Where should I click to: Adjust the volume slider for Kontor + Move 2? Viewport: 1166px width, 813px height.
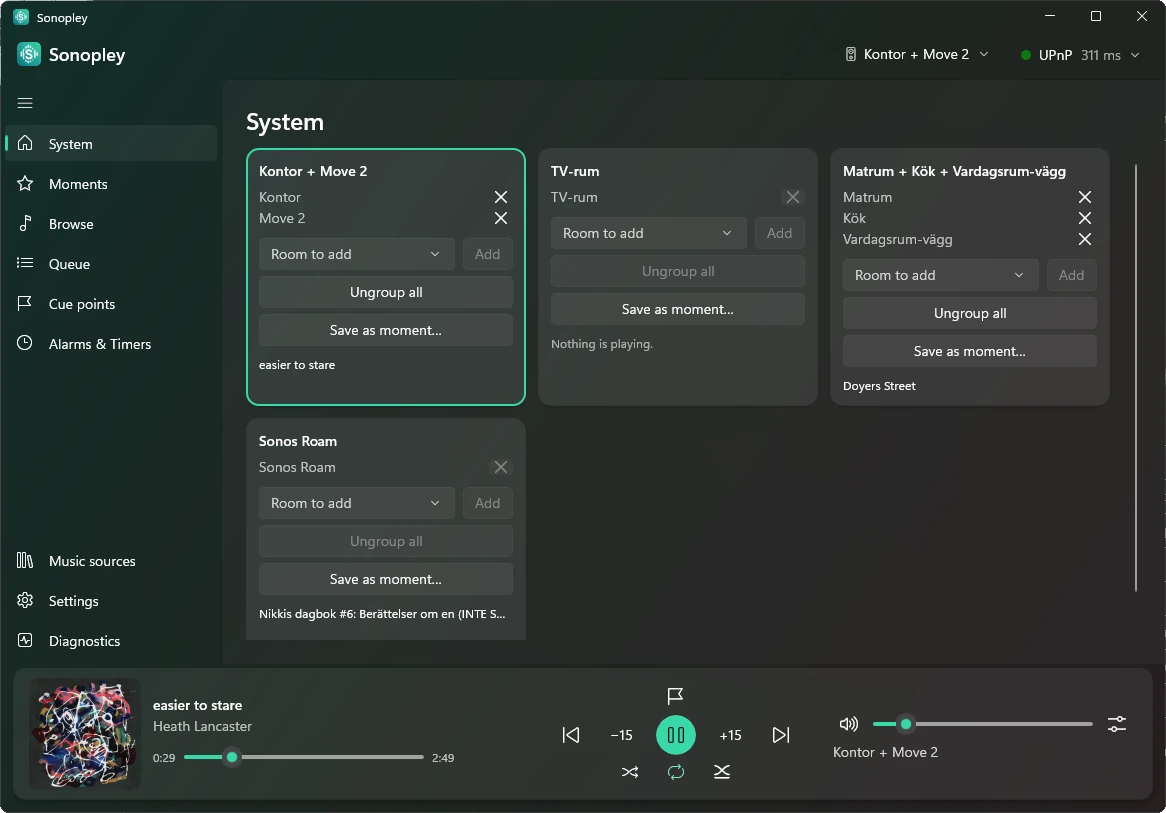(x=982, y=724)
